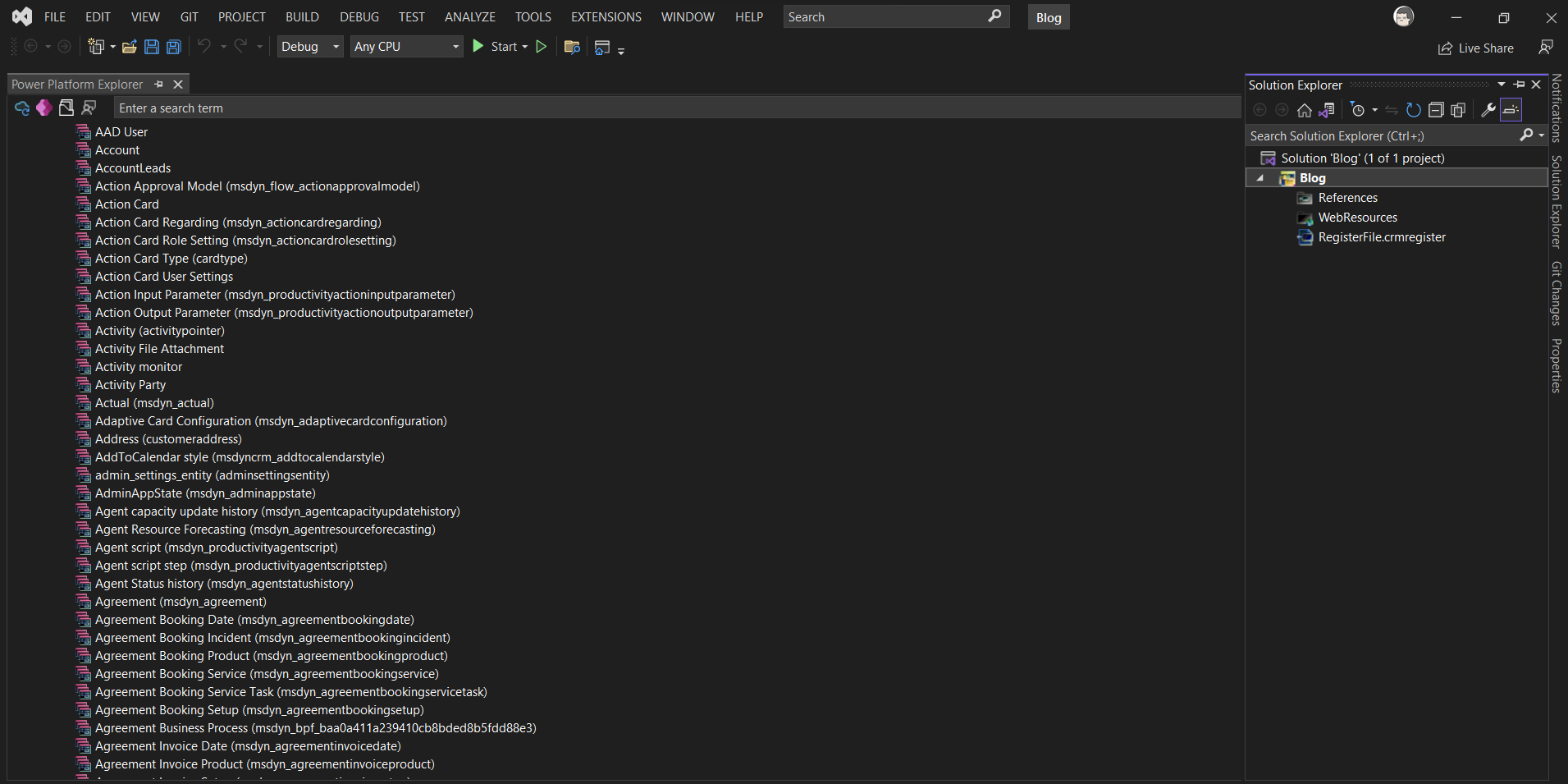
Task: Click the New Project toolbar icon
Action: point(96,47)
